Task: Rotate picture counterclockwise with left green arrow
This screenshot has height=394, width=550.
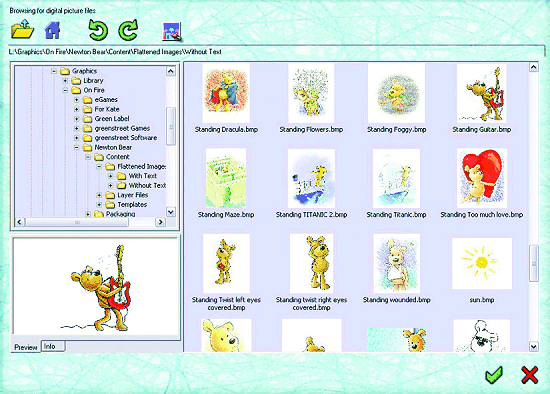Action: (x=98, y=30)
